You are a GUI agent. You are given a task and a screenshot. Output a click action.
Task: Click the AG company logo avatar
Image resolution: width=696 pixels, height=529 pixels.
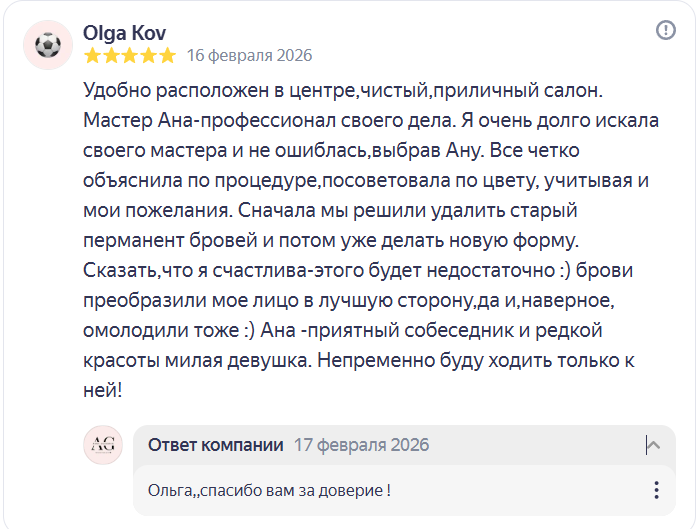103,444
